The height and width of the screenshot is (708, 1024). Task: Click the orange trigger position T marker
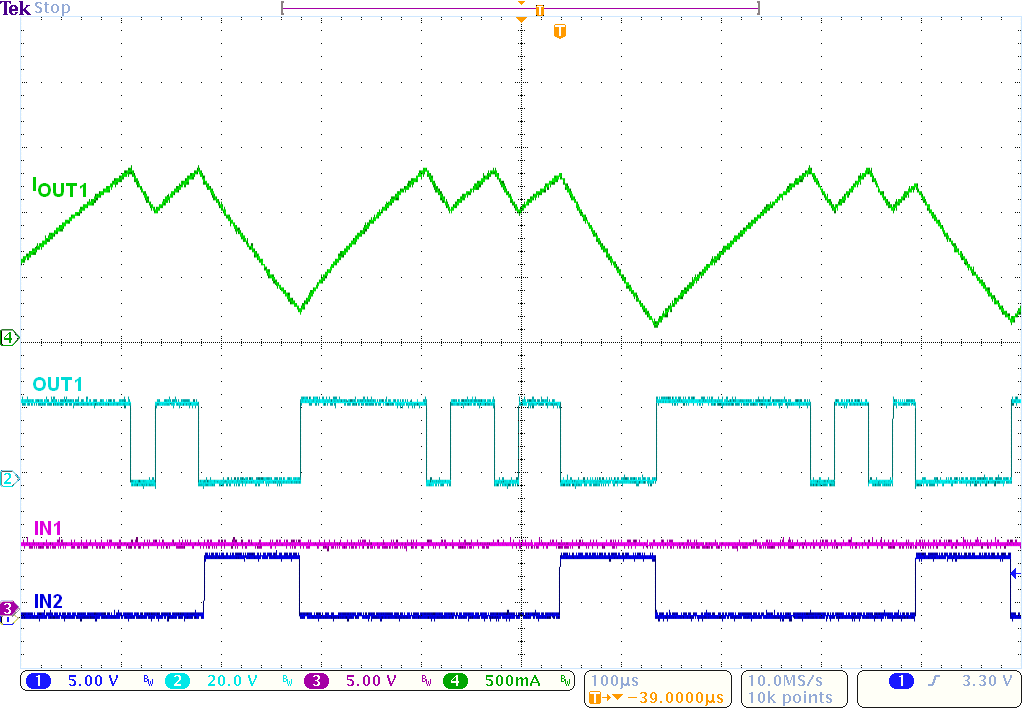tap(559, 30)
